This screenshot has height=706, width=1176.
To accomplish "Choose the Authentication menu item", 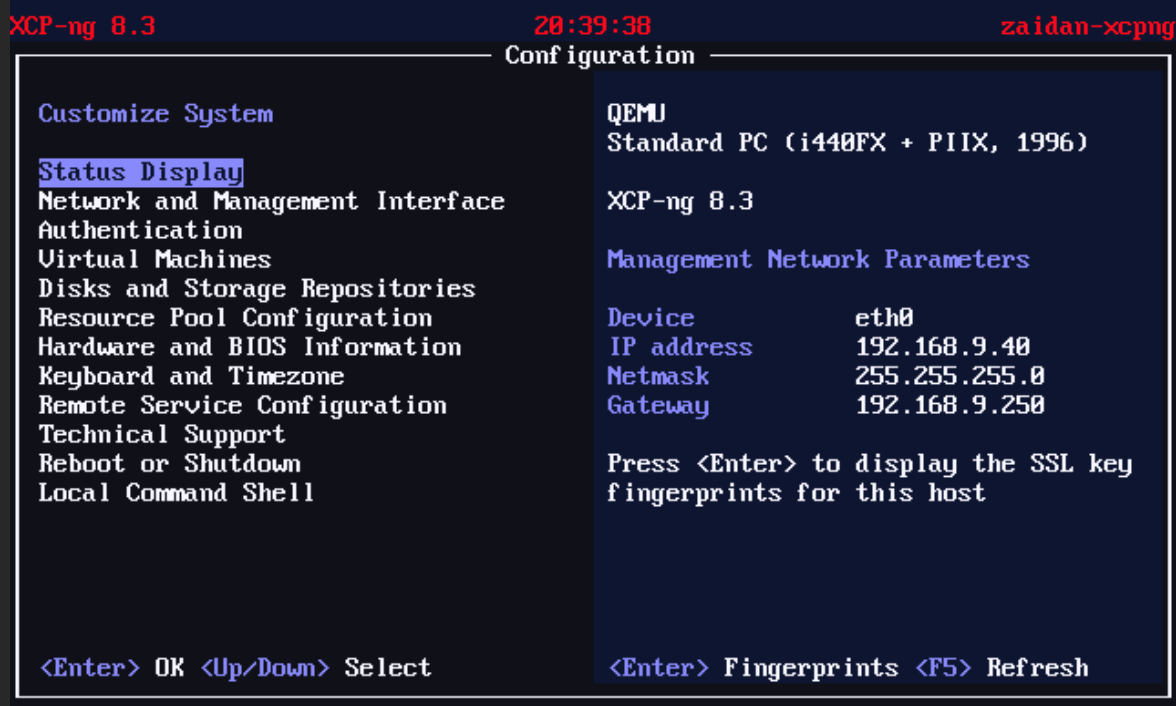I will [140, 230].
